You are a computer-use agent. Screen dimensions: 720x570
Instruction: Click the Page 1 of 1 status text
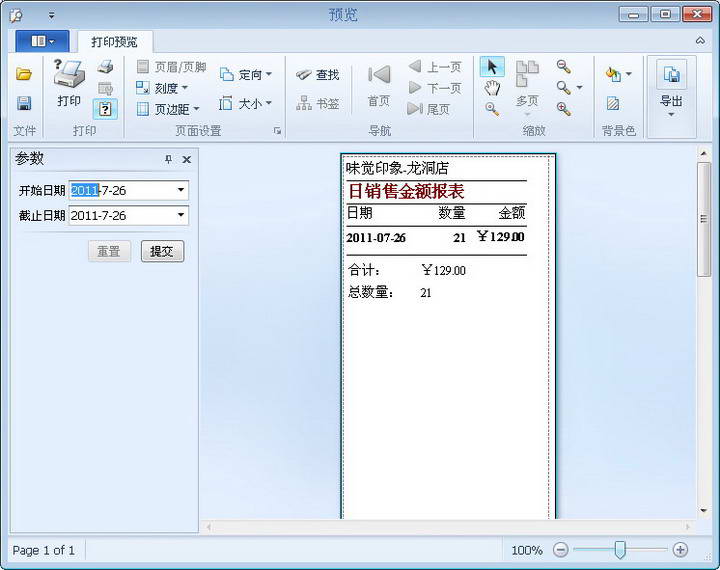coord(44,550)
